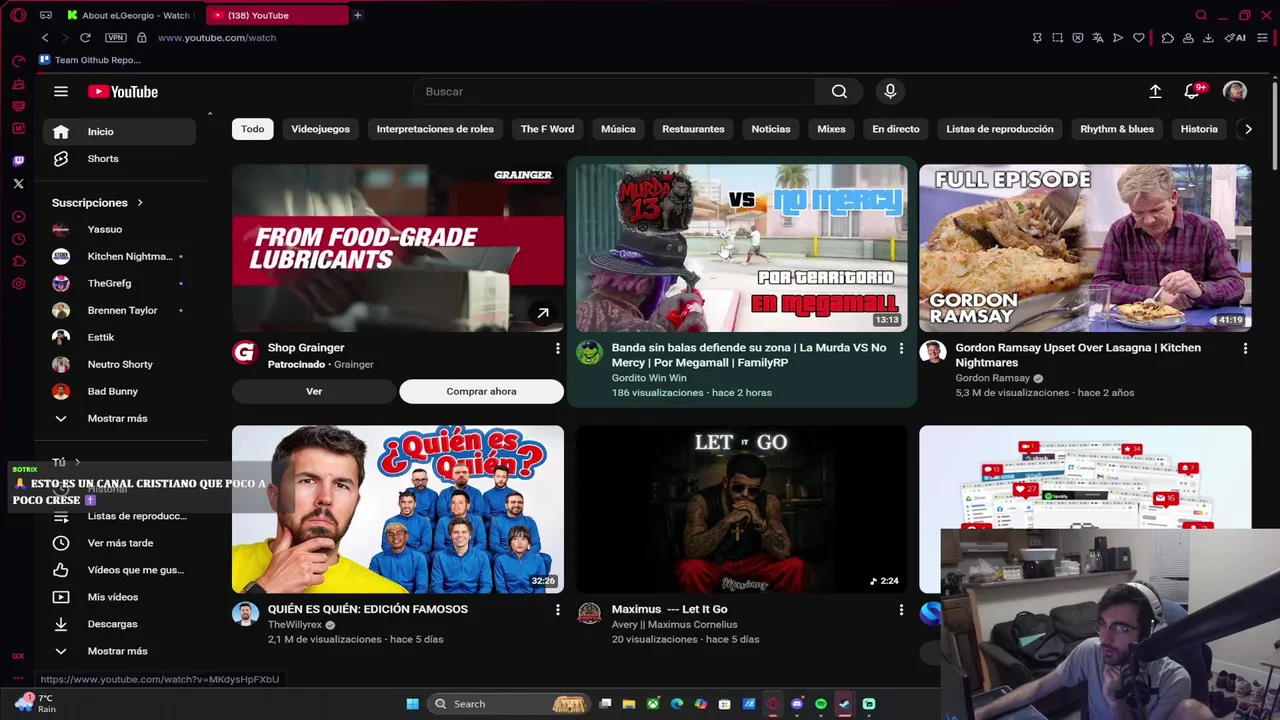Open Suscripciones section chevron

click(x=140, y=203)
